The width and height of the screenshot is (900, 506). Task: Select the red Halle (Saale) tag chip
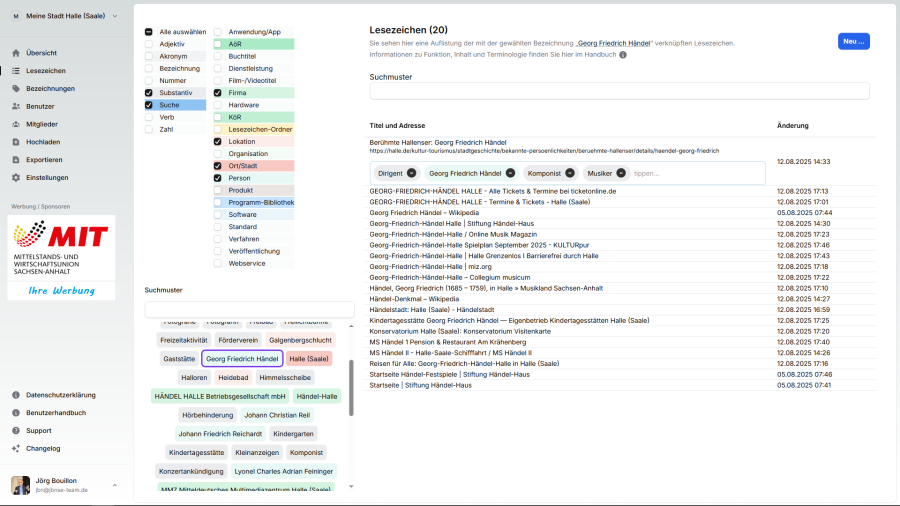coord(309,359)
